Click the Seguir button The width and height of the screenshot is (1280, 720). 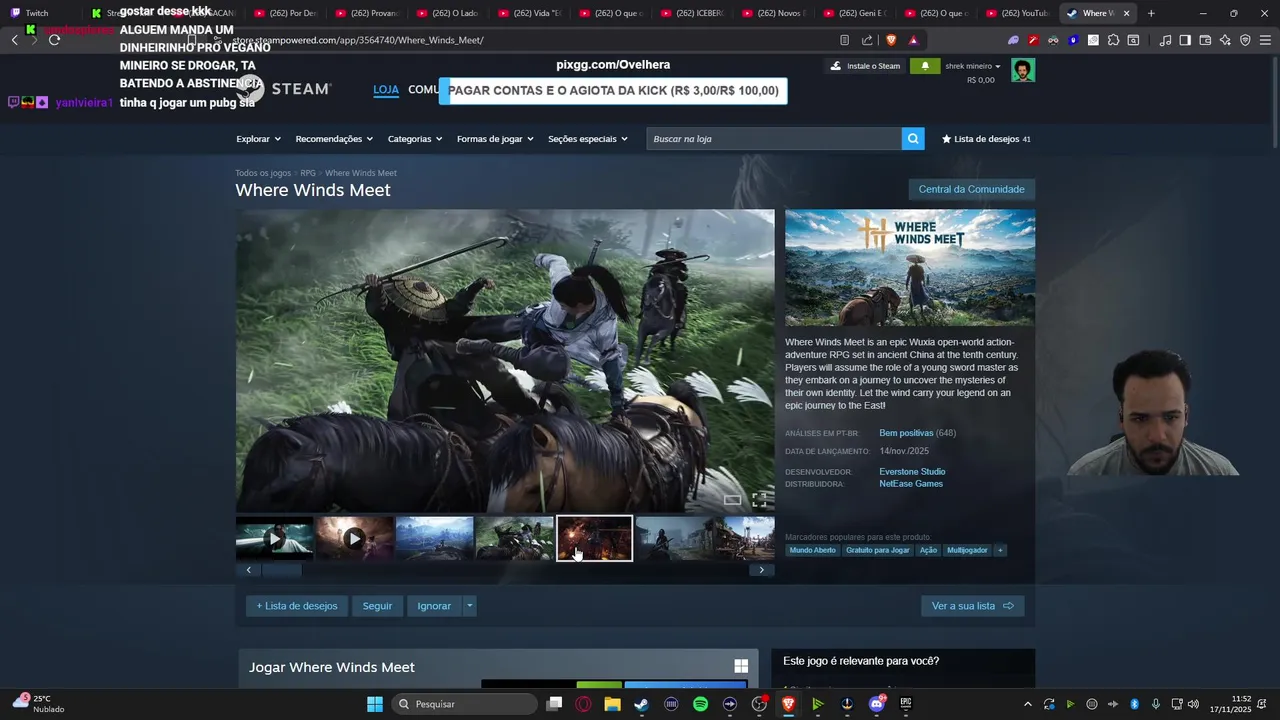377,606
